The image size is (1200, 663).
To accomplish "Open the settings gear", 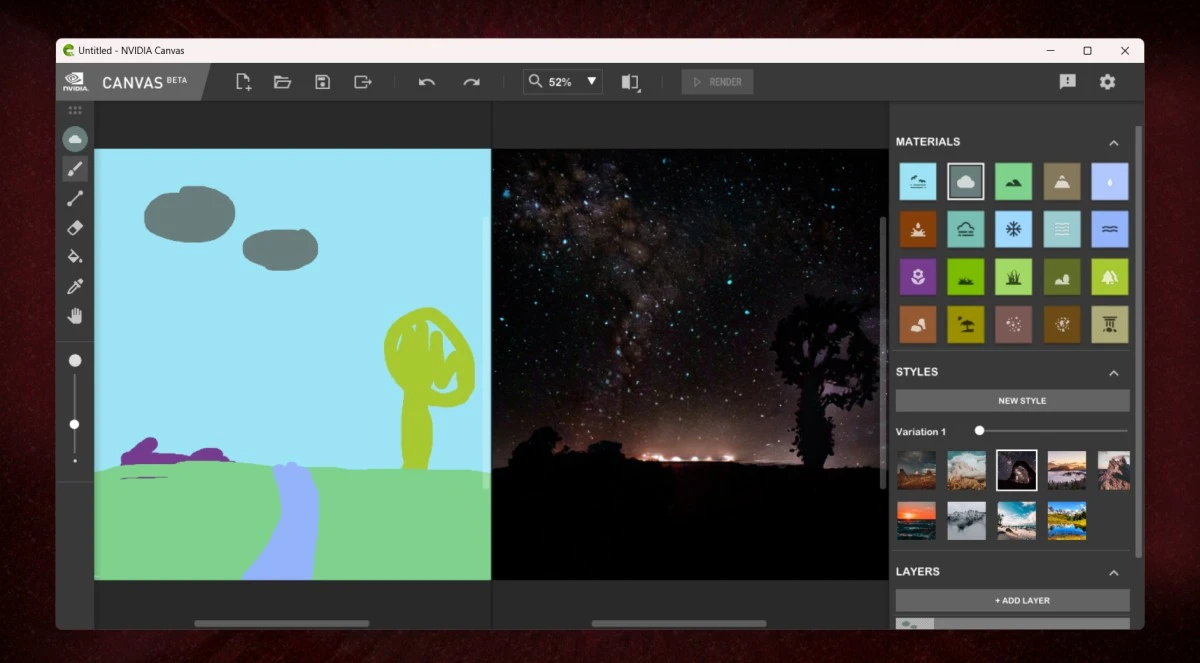I will pos(1107,82).
